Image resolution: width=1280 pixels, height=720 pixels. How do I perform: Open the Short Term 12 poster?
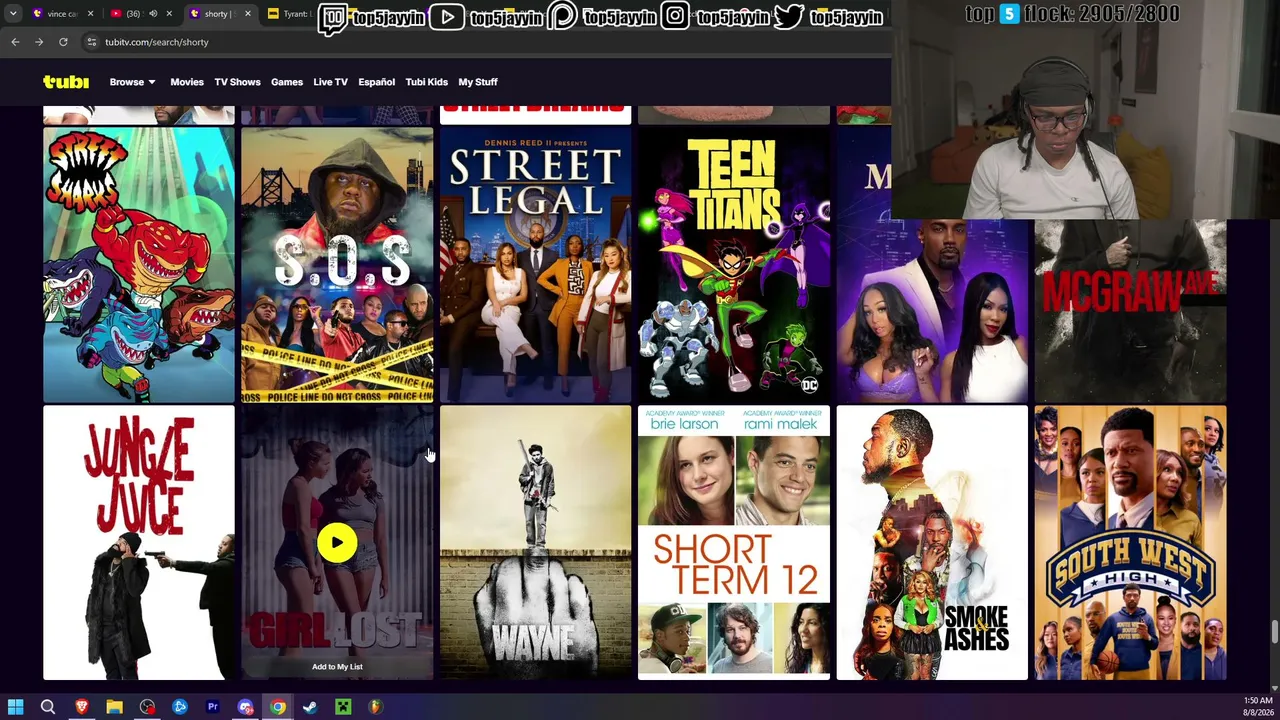coord(734,543)
